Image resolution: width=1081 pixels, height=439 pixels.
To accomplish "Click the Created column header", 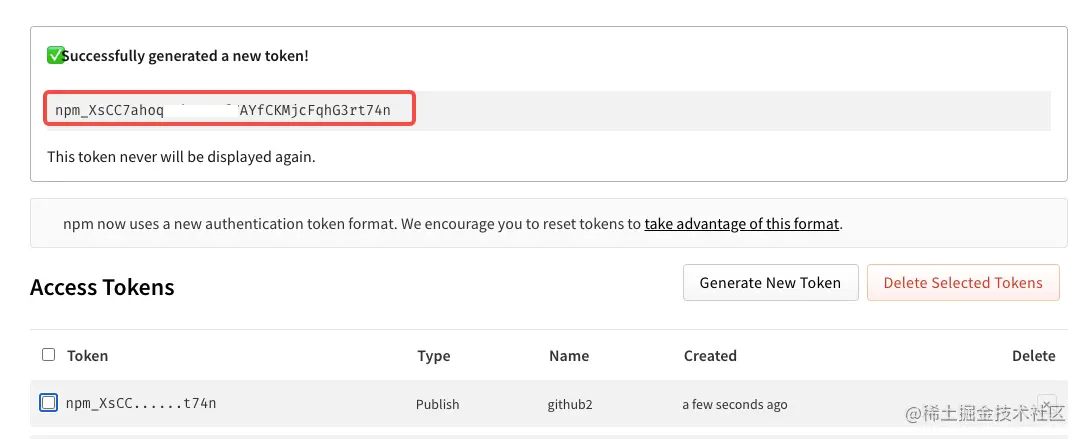I will [x=710, y=356].
